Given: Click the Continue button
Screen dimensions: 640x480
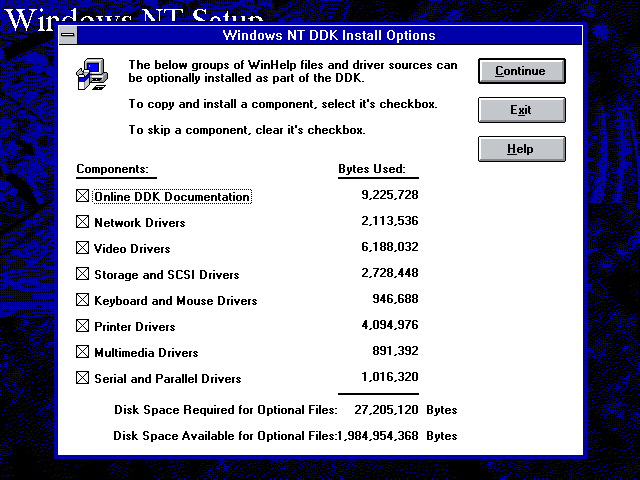Looking at the screenshot, I should coord(522,71).
